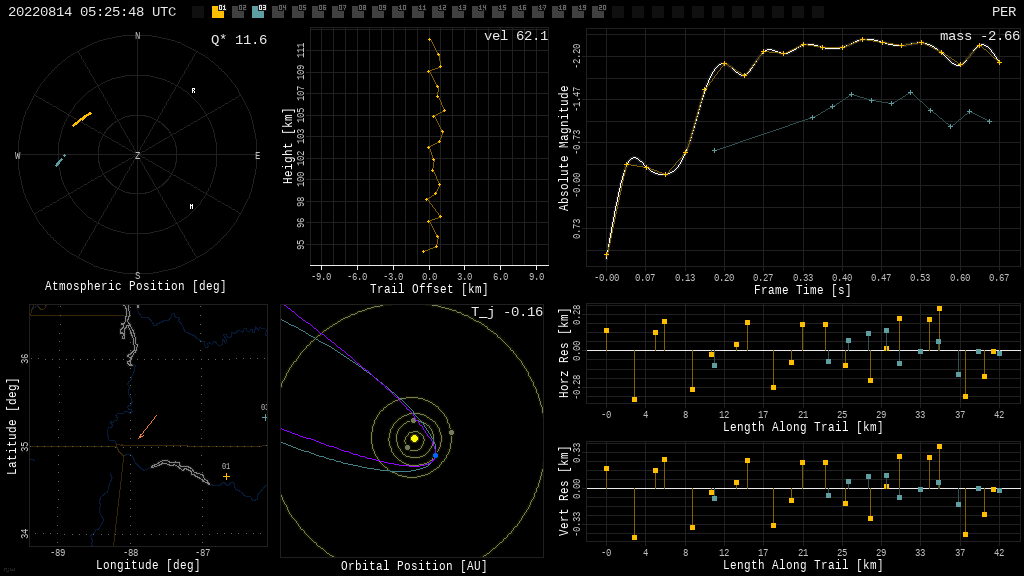
Task: Click the gray station 08 indicator square
Action: point(358,12)
